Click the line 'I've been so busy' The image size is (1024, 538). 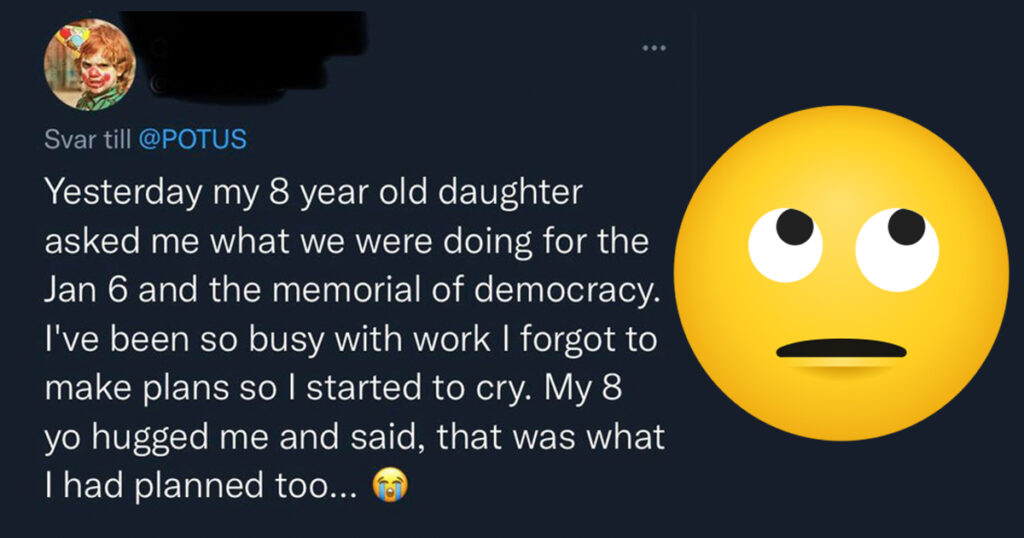pos(350,340)
